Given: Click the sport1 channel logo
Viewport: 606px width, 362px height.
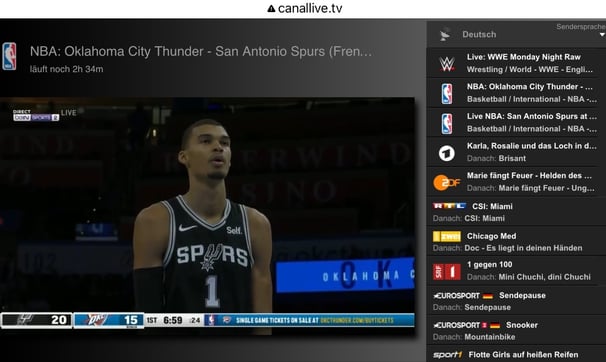Looking at the screenshot, I should 447,355.
